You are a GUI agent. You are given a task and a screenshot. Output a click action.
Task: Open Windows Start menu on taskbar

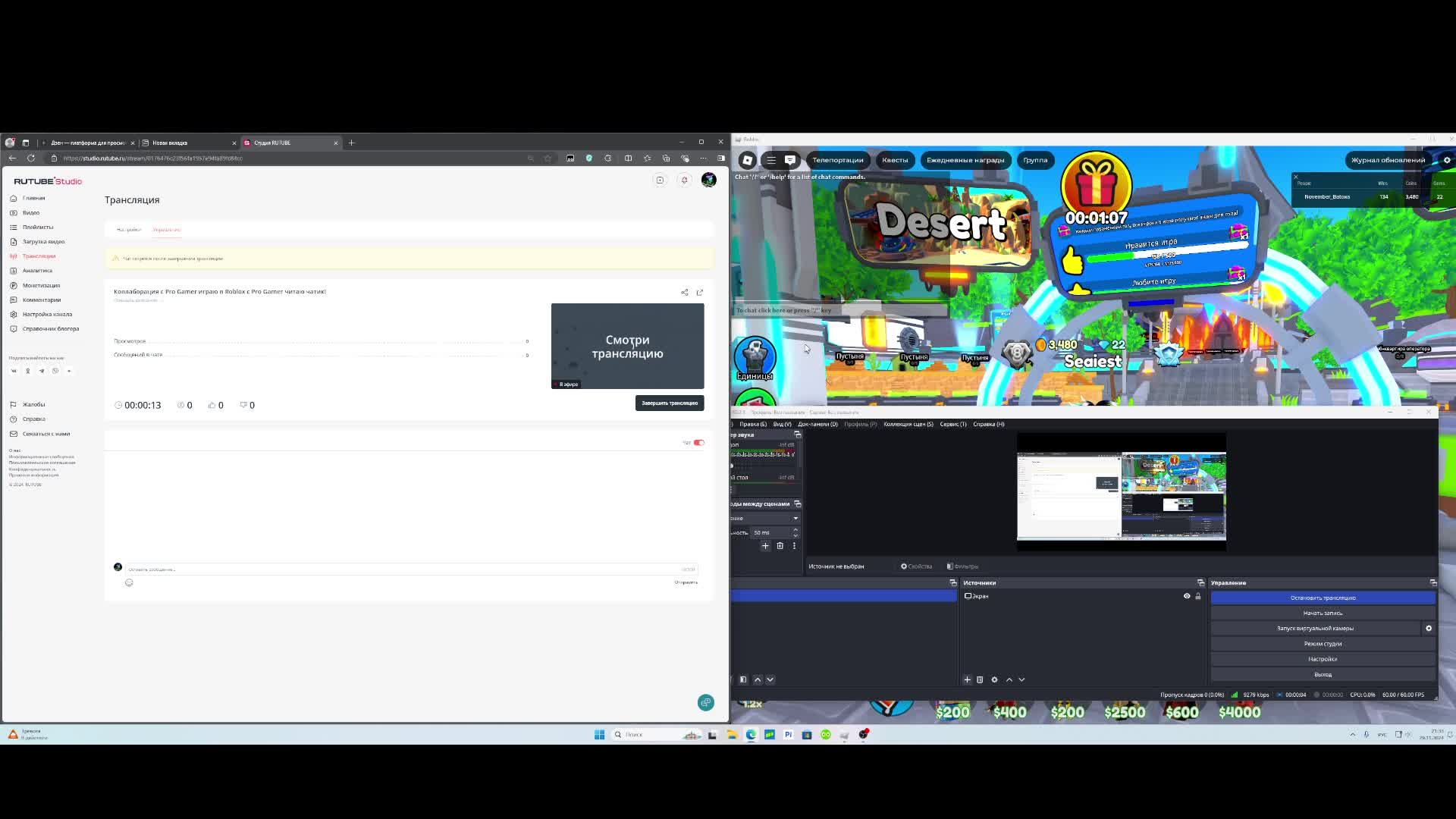tap(599, 734)
